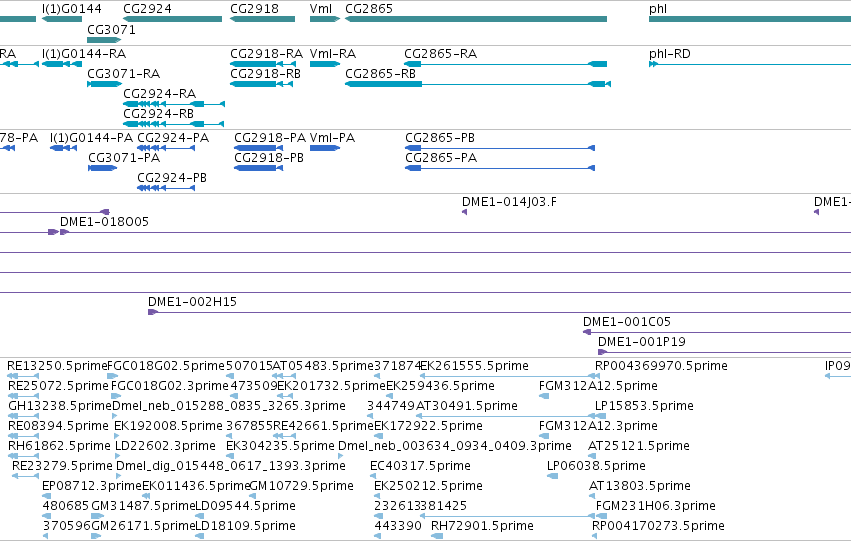Click the CG2918 gene label

pos(254,9)
